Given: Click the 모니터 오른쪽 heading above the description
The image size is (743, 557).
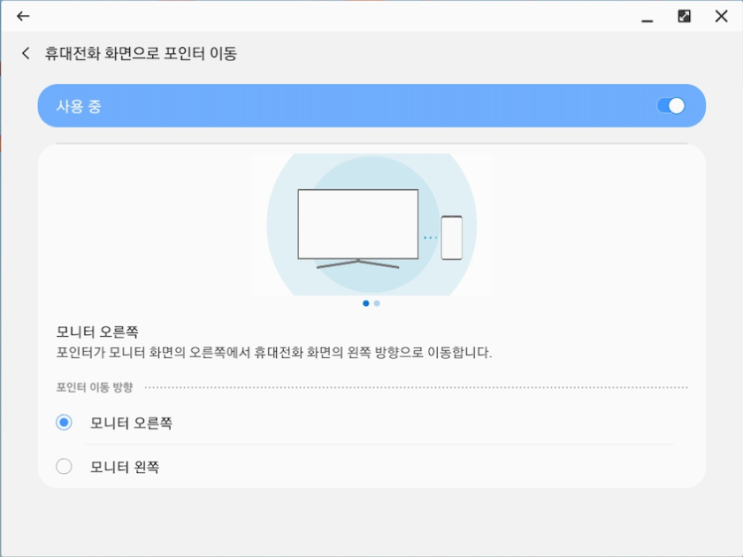Looking at the screenshot, I should tap(97, 331).
